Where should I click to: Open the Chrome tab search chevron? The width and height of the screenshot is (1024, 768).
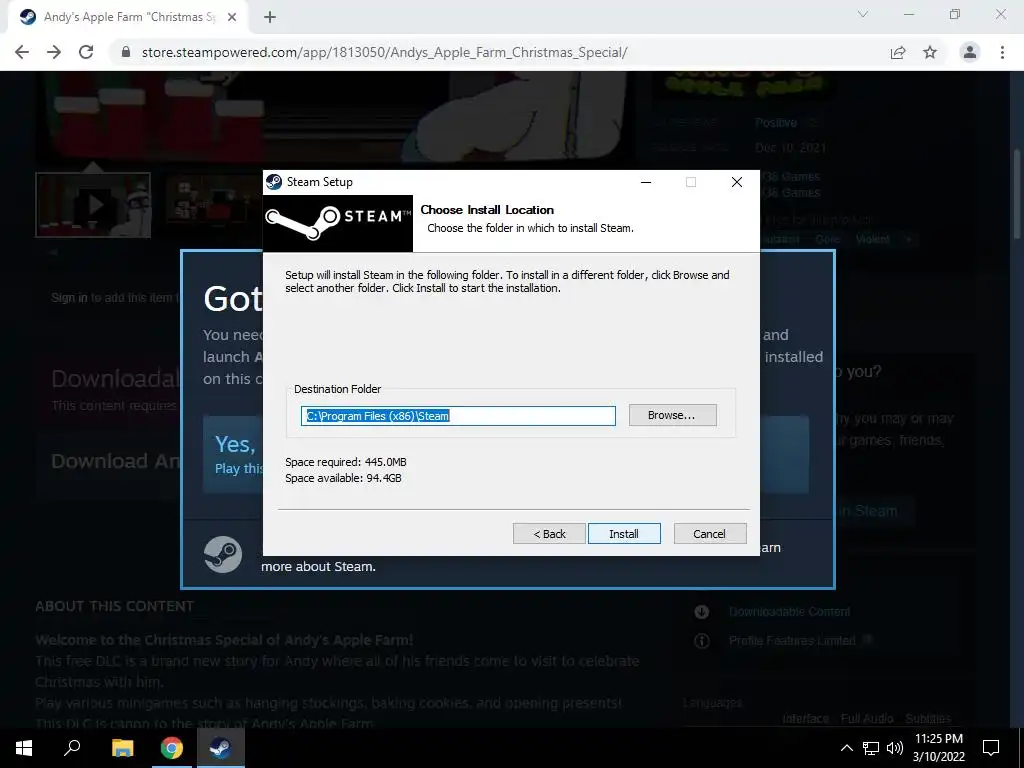[x=863, y=14]
